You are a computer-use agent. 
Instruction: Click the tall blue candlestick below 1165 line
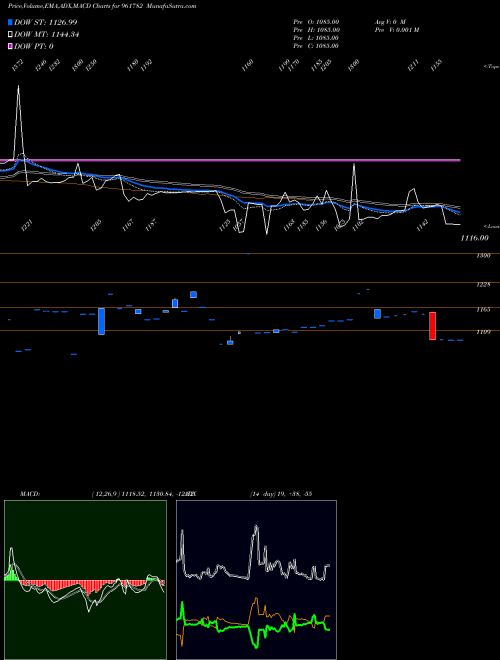(x=101, y=321)
